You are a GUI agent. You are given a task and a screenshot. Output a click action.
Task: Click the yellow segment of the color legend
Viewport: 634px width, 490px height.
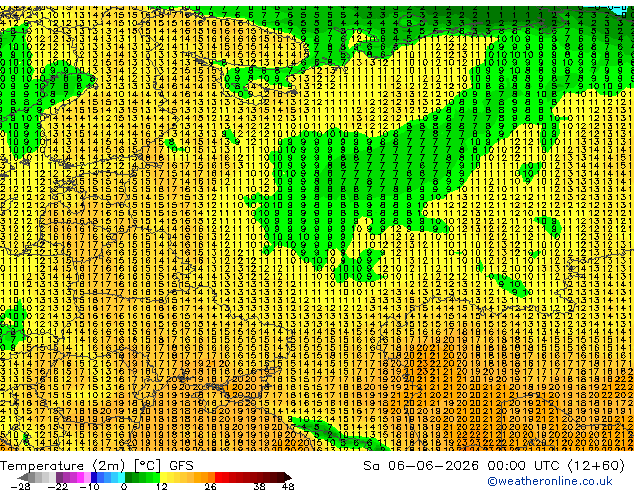pyautogui.click(x=163, y=477)
